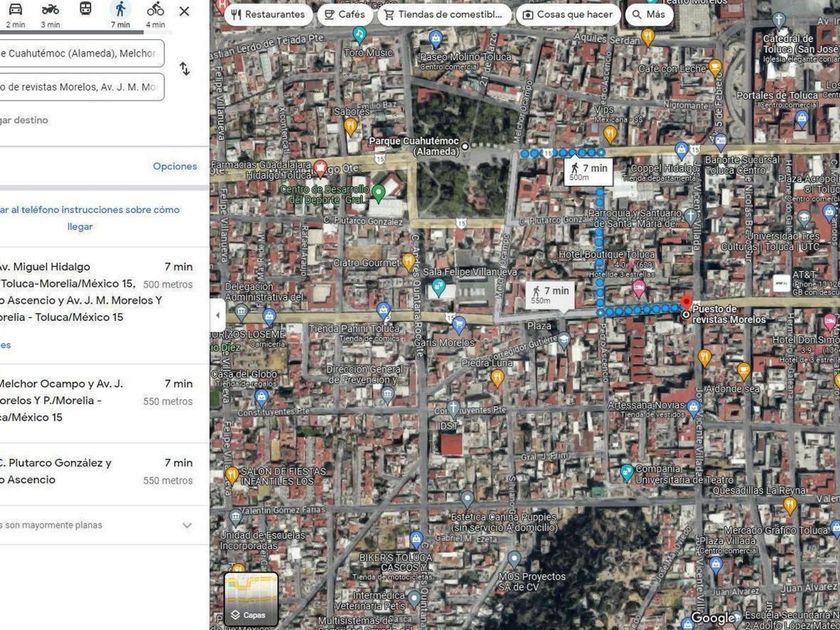Collapse the side panel with the arrow
Image resolution: width=840 pixels, height=630 pixels.
click(x=217, y=315)
